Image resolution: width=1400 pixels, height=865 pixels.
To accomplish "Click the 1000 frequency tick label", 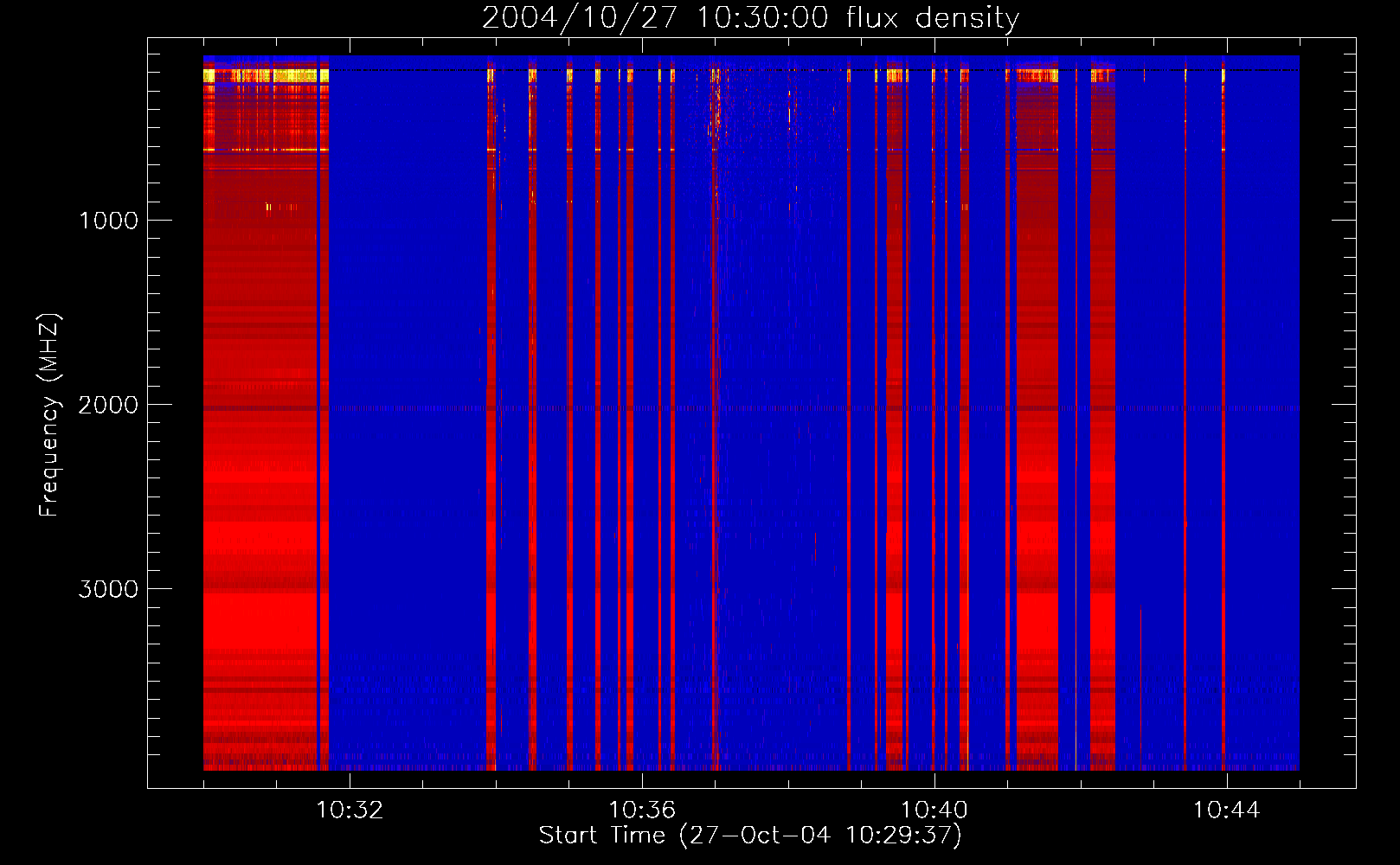I will [x=108, y=221].
